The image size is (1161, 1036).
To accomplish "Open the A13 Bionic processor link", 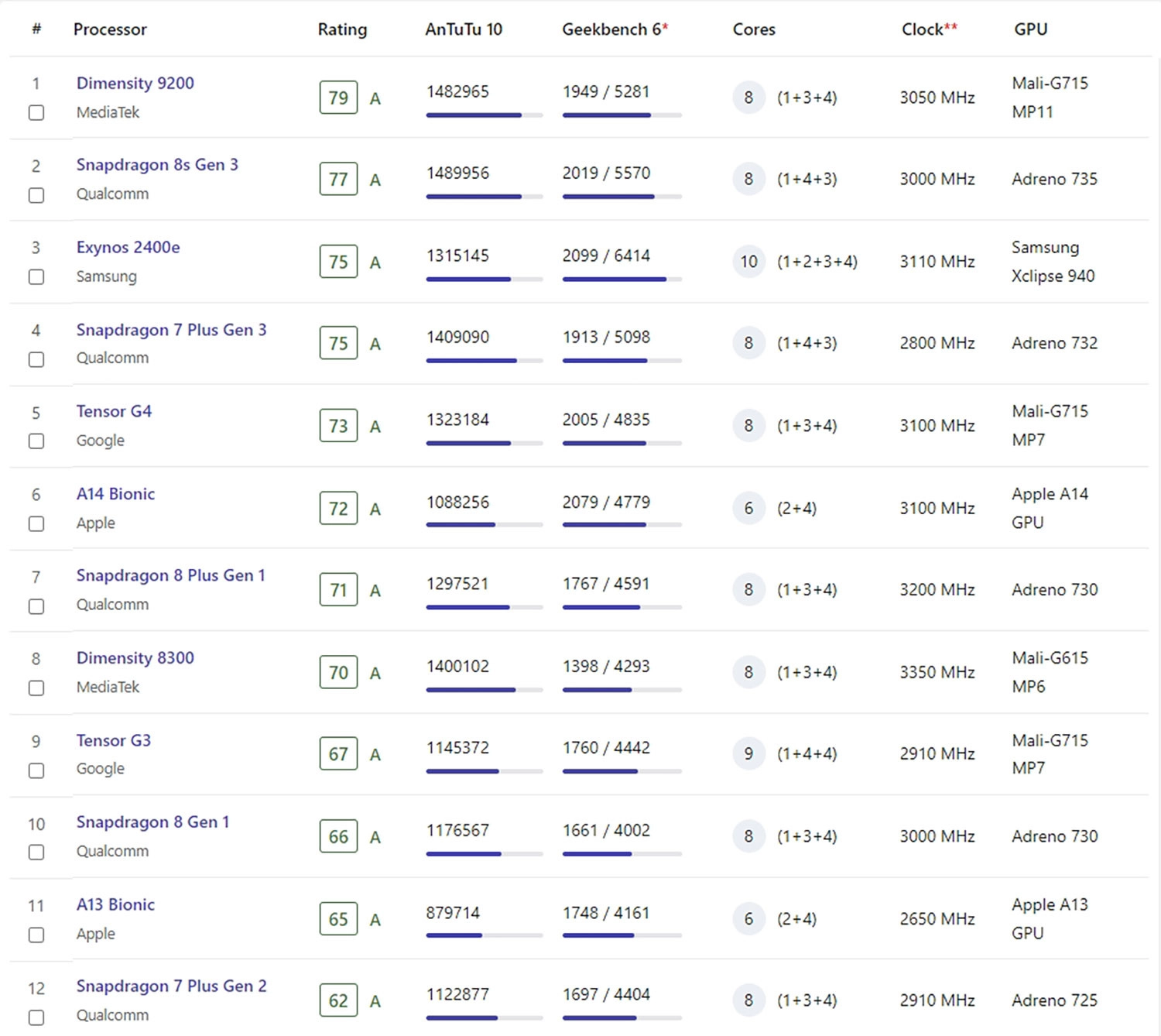I will point(115,904).
